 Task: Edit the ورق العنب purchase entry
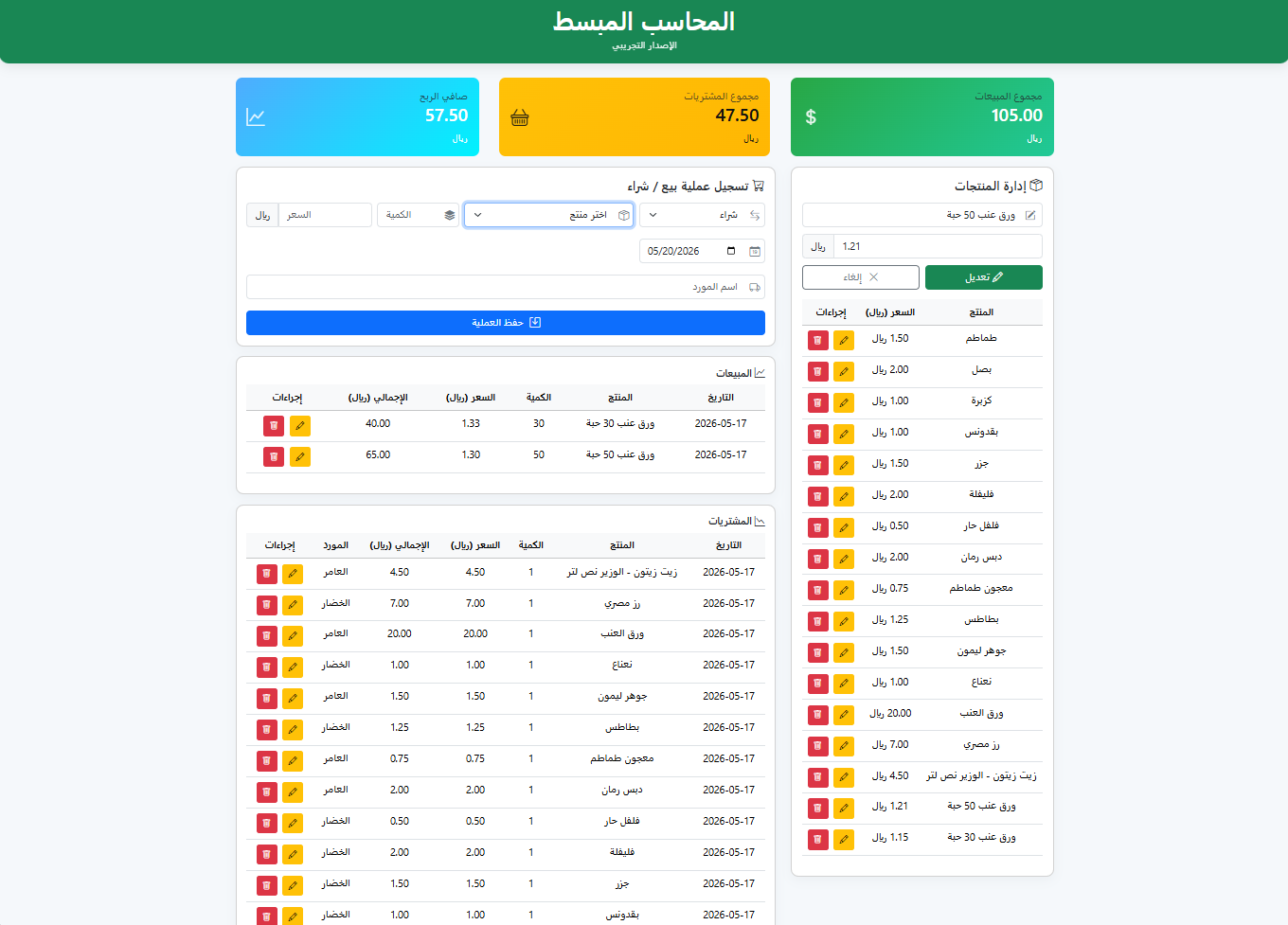pos(293,636)
